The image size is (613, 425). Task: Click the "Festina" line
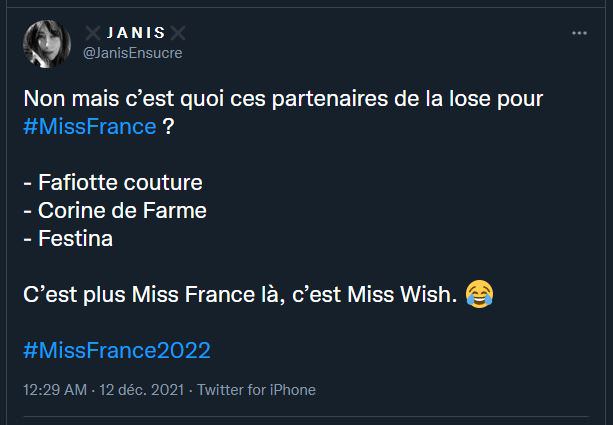click(x=68, y=239)
